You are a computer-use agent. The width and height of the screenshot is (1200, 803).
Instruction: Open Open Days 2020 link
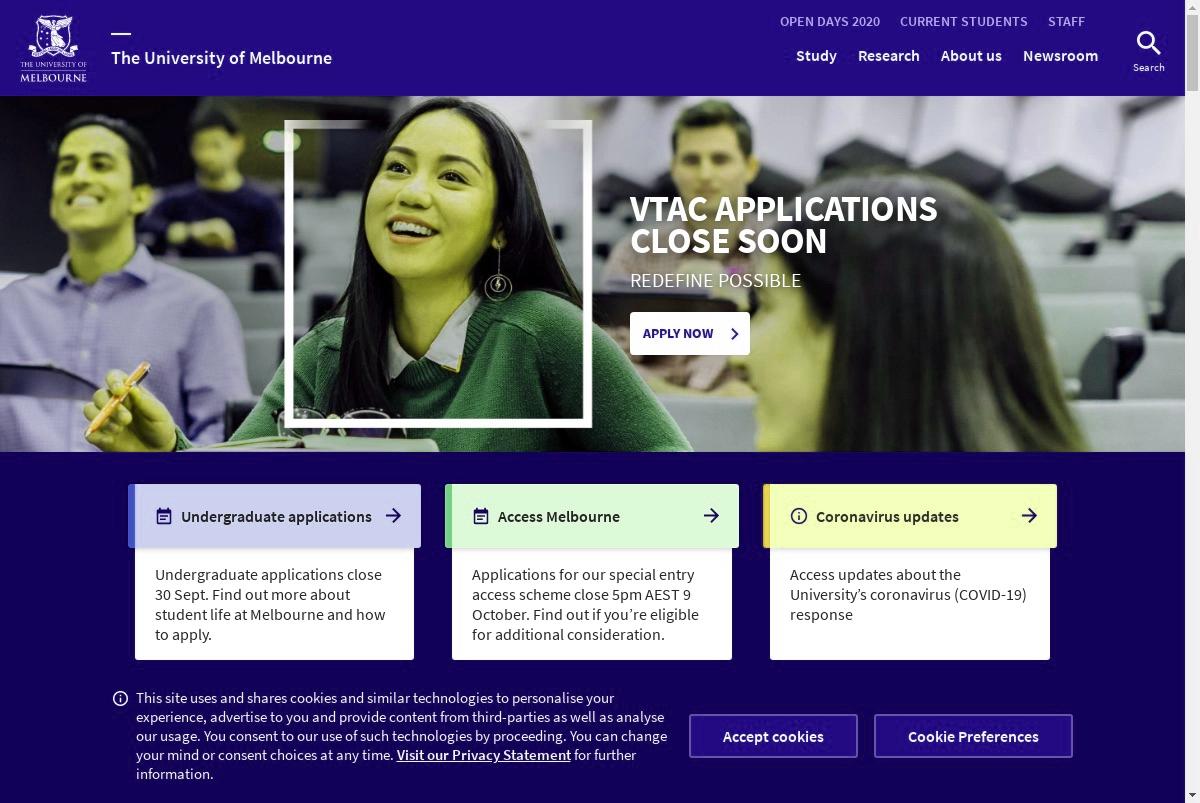(830, 21)
